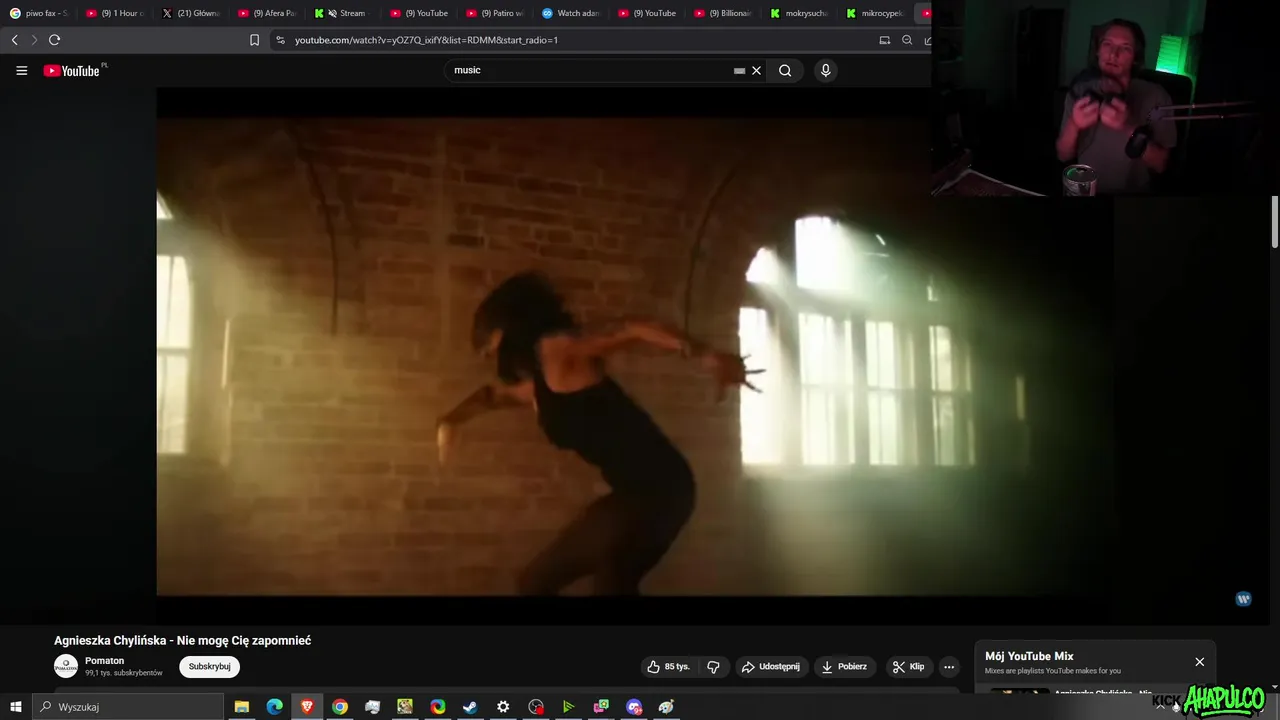This screenshot has height=720, width=1280.
Task: Switch to the 'mikrocypek' tab
Action: 874,13
